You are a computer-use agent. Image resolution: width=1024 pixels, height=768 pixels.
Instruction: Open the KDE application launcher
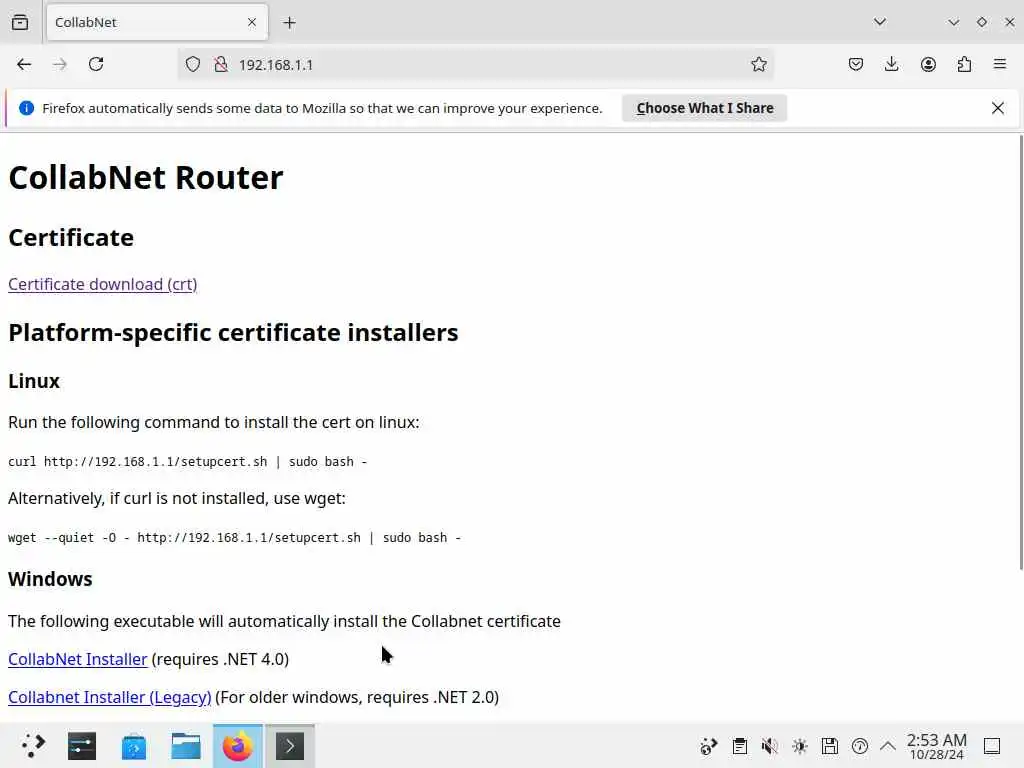pyautogui.click(x=32, y=746)
